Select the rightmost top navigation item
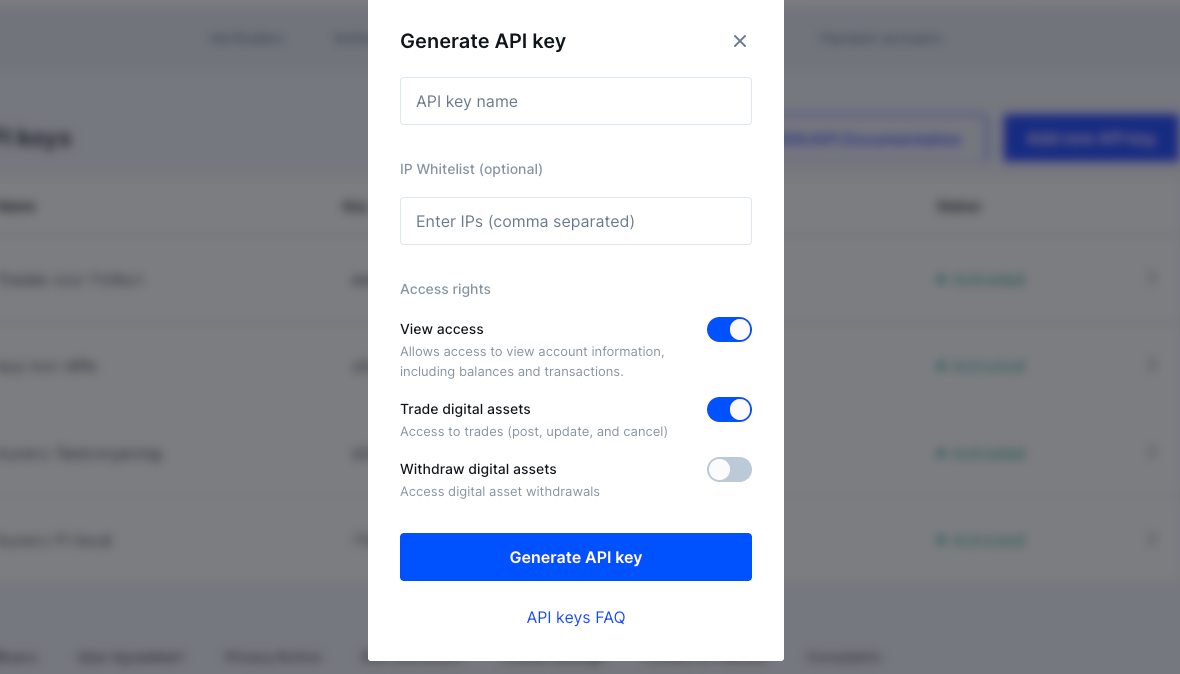Viewport: 1180px width, 674px height. tap(879, 38)
